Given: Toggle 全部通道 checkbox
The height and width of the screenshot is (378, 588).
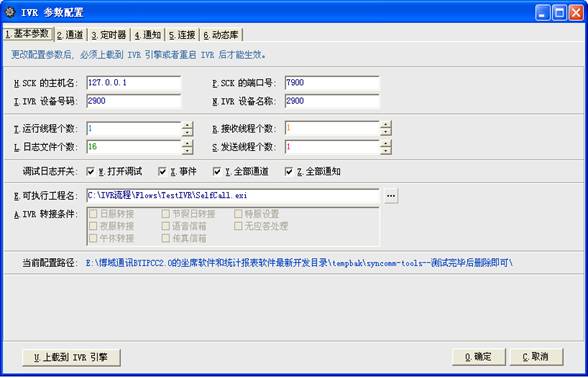Looking at the screenshot, I should (217, 172).
